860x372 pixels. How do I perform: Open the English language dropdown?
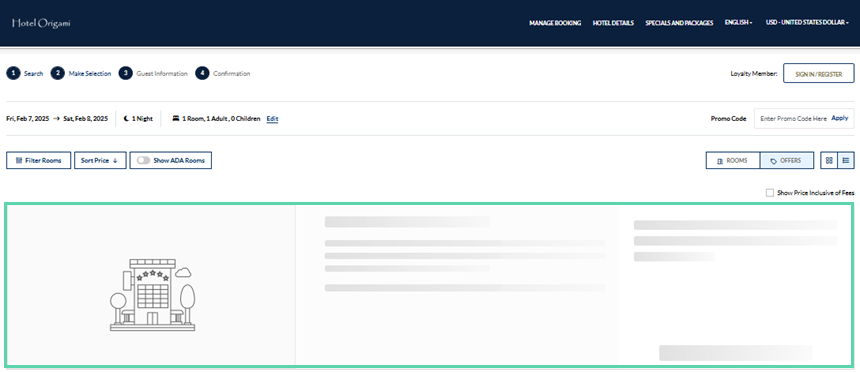(738, 23)
